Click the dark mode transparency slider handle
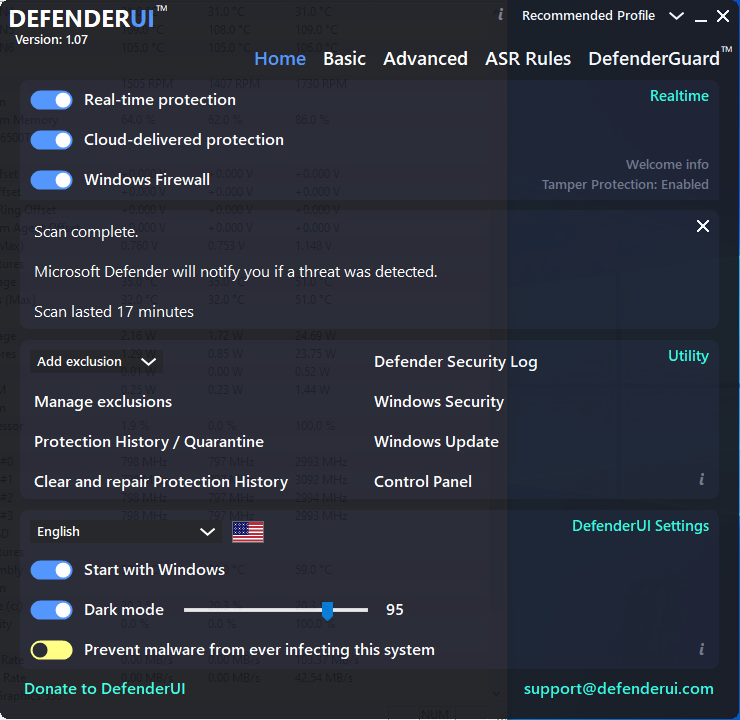This screenshot has height=720, width=740. (328, 611)
